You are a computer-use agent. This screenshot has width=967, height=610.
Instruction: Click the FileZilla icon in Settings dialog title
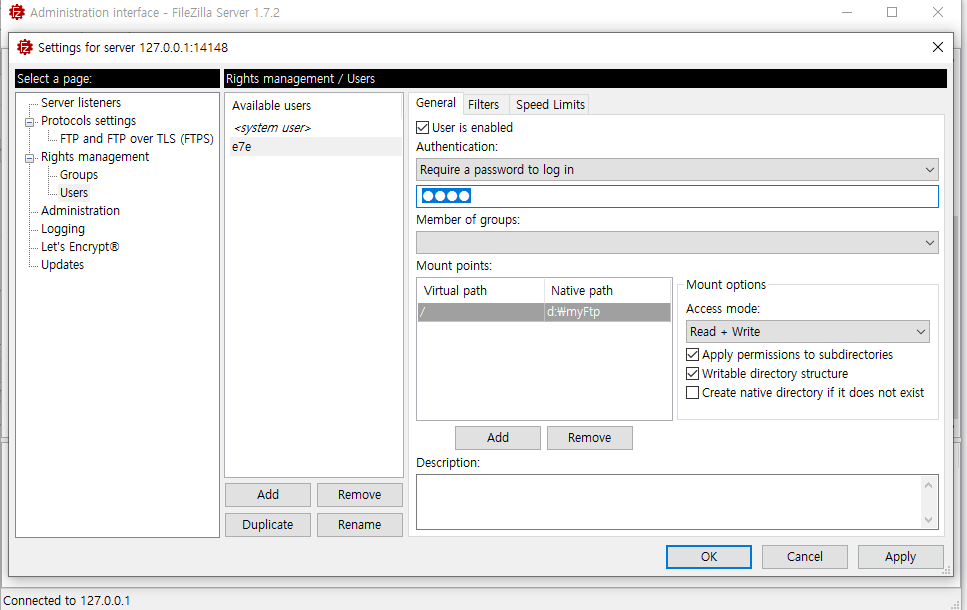[x=25, y=47]
